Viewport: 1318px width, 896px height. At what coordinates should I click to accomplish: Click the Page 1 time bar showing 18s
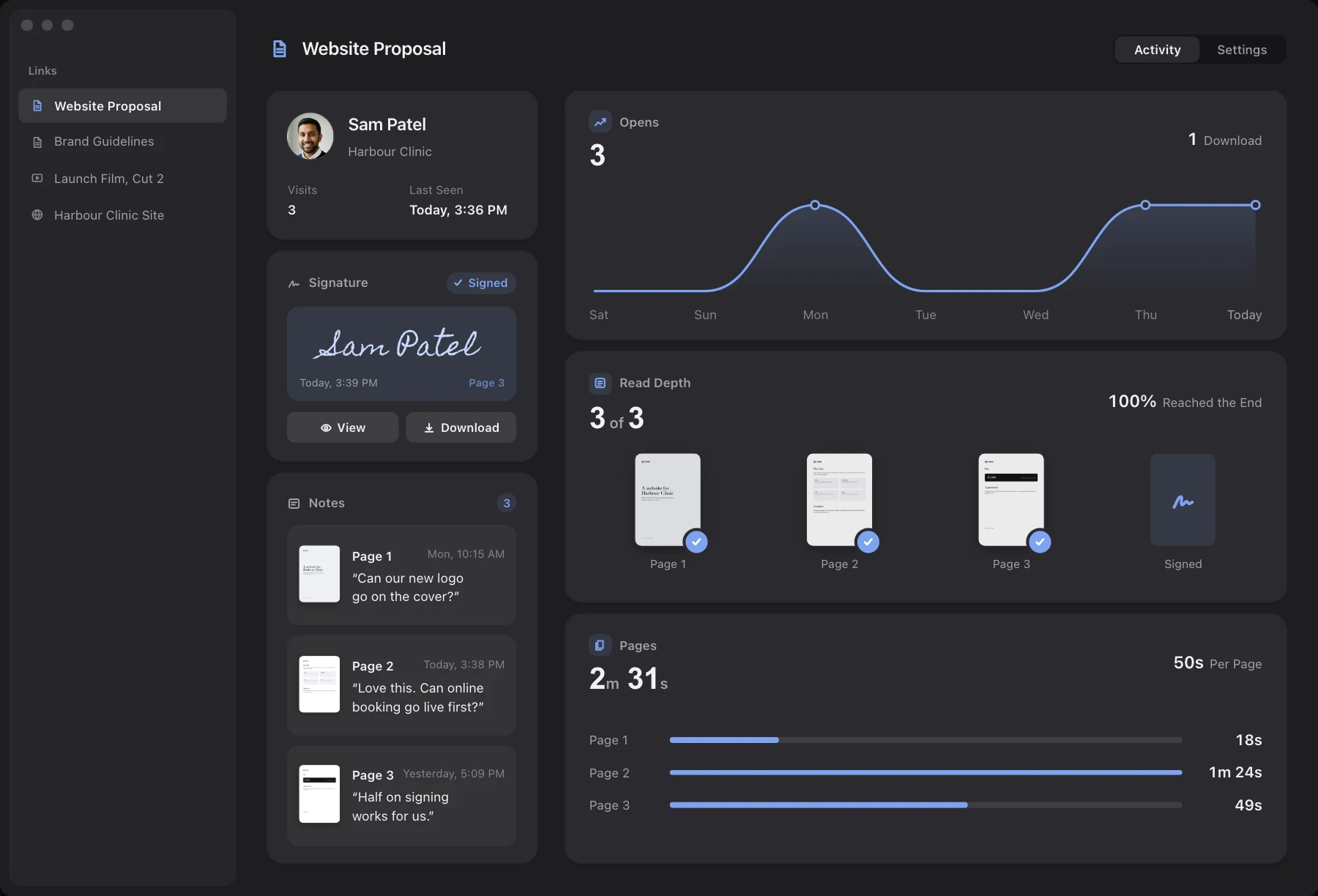pyautogui.click(x=926, y=740)
